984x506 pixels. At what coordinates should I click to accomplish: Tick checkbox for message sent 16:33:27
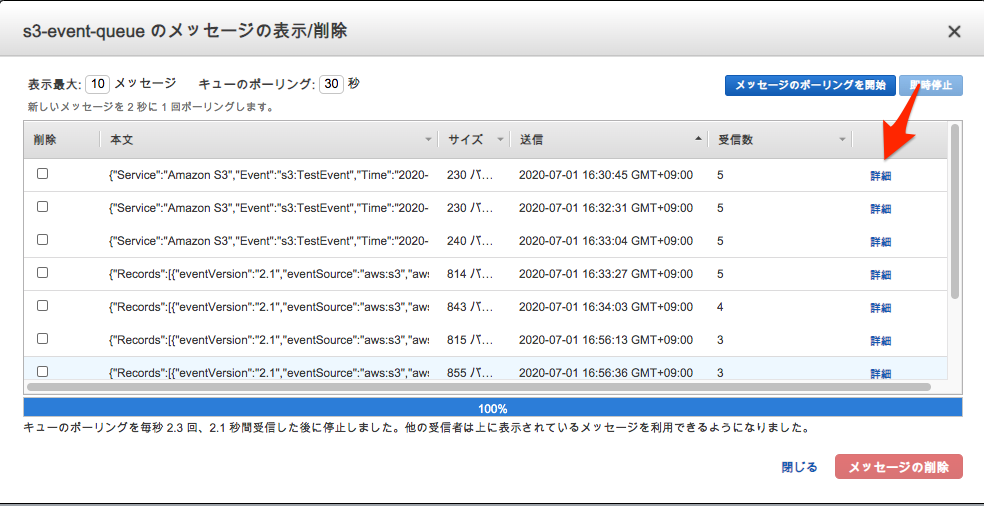pos(42,272)
